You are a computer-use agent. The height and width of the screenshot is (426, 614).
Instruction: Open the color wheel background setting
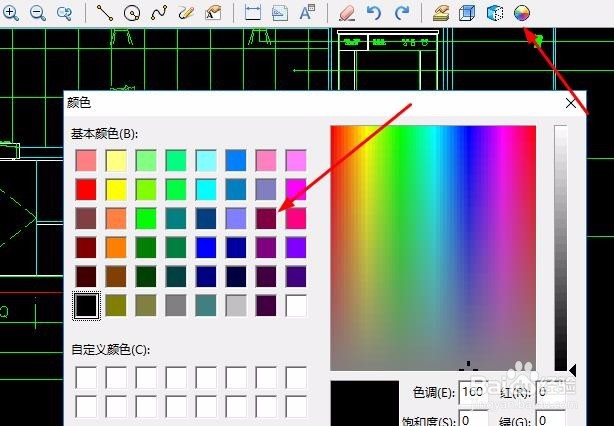click(x=522, y=13)
